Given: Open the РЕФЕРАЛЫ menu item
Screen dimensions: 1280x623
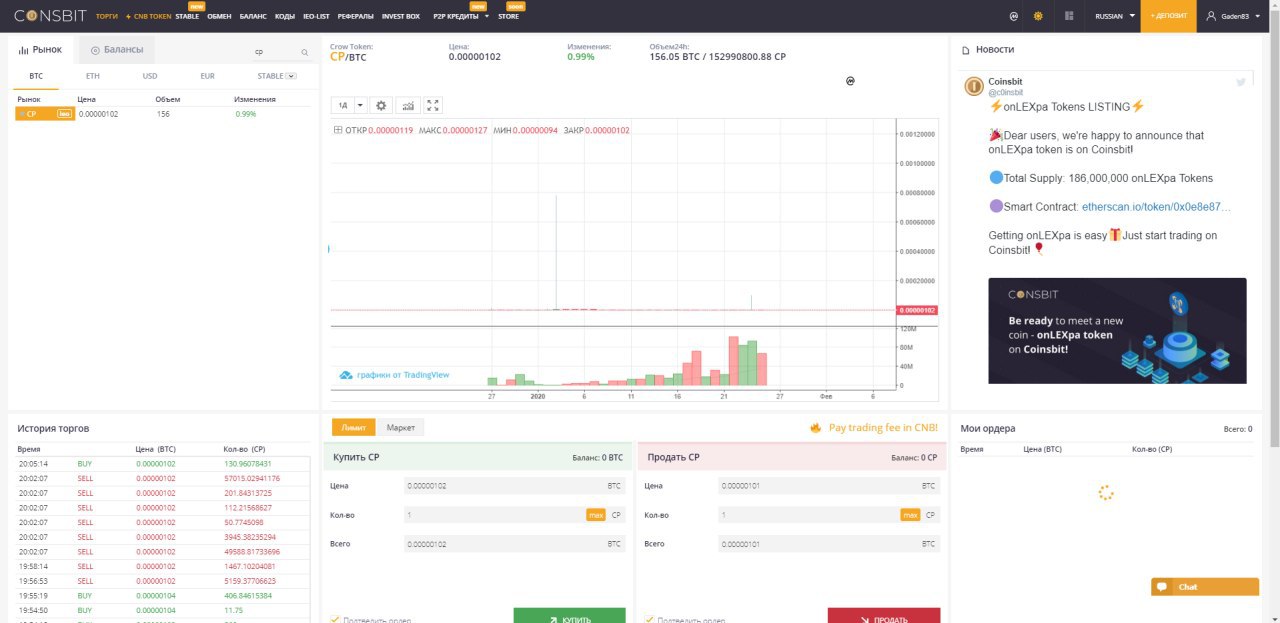Looking at the screenshot, I should (x=356, y=16).
